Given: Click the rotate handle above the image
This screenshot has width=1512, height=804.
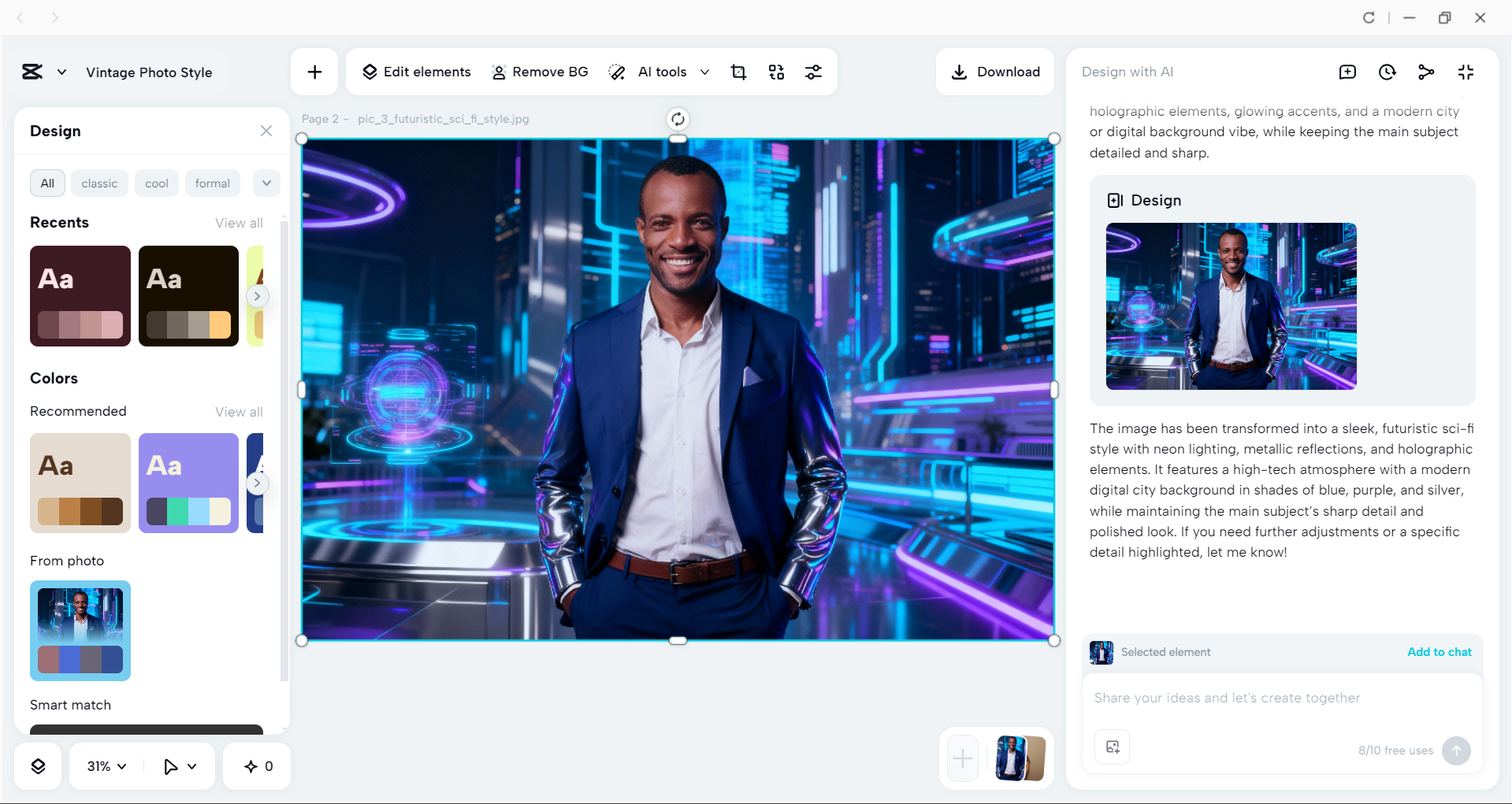Looking at the screenshot, I should (678, 119).
